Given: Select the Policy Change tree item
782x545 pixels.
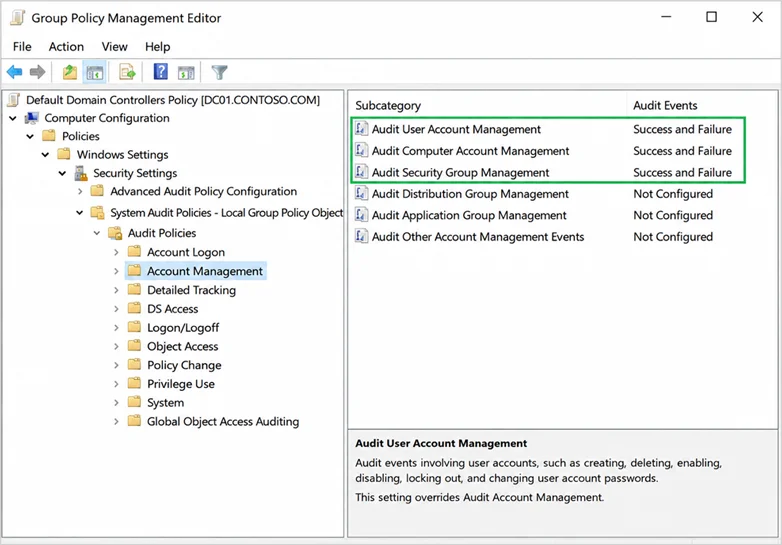Looking at the screenshot, I should coord(184,365).
